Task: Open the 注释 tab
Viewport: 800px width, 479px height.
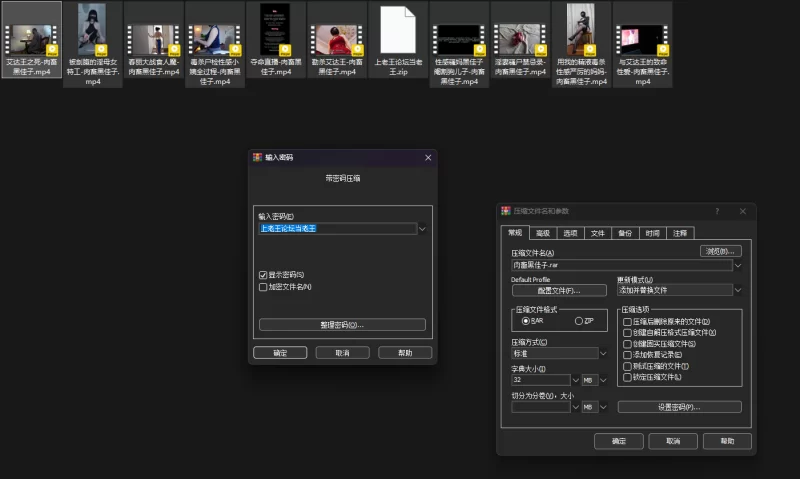Action: coord(680,233)
